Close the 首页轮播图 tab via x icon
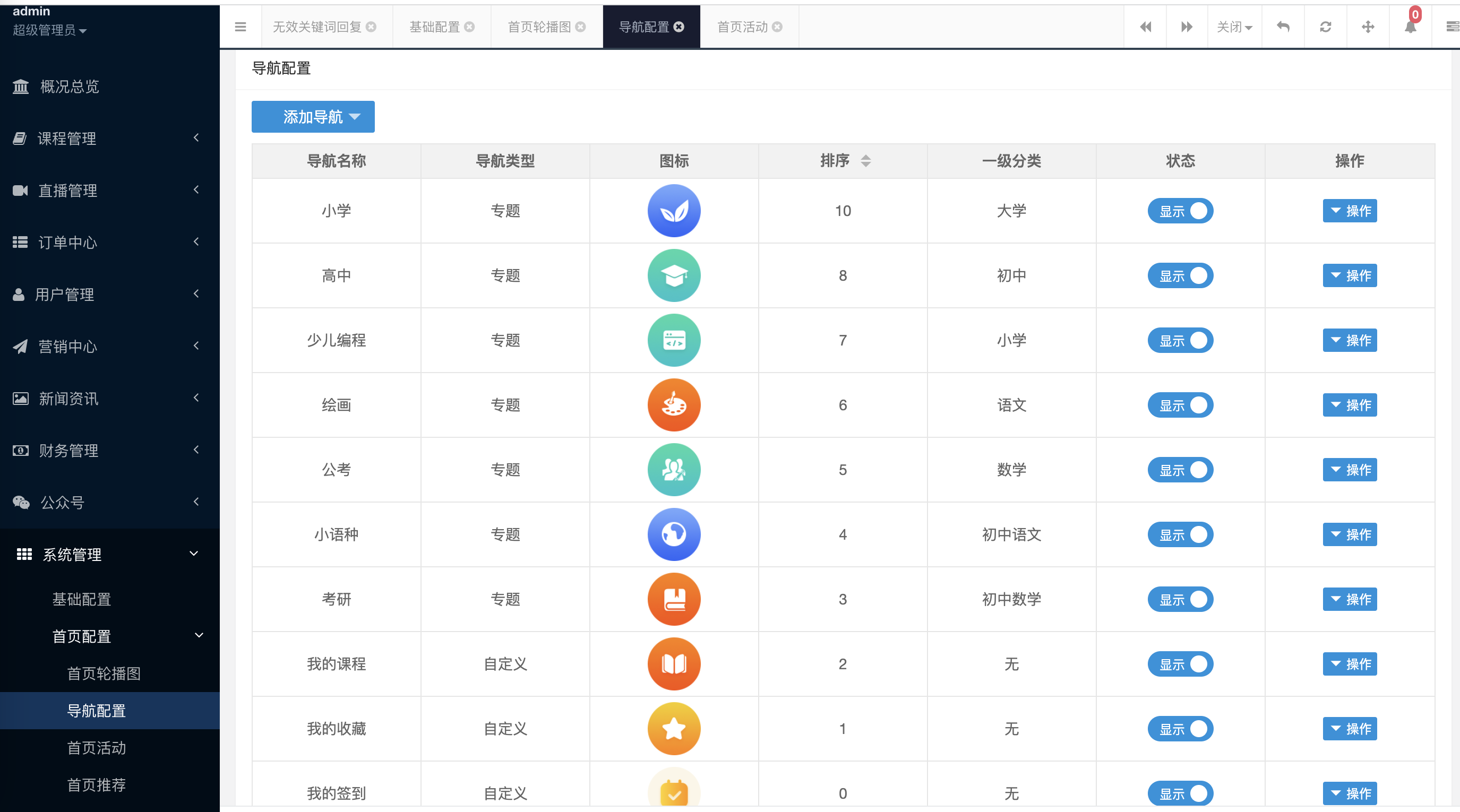 580,27
